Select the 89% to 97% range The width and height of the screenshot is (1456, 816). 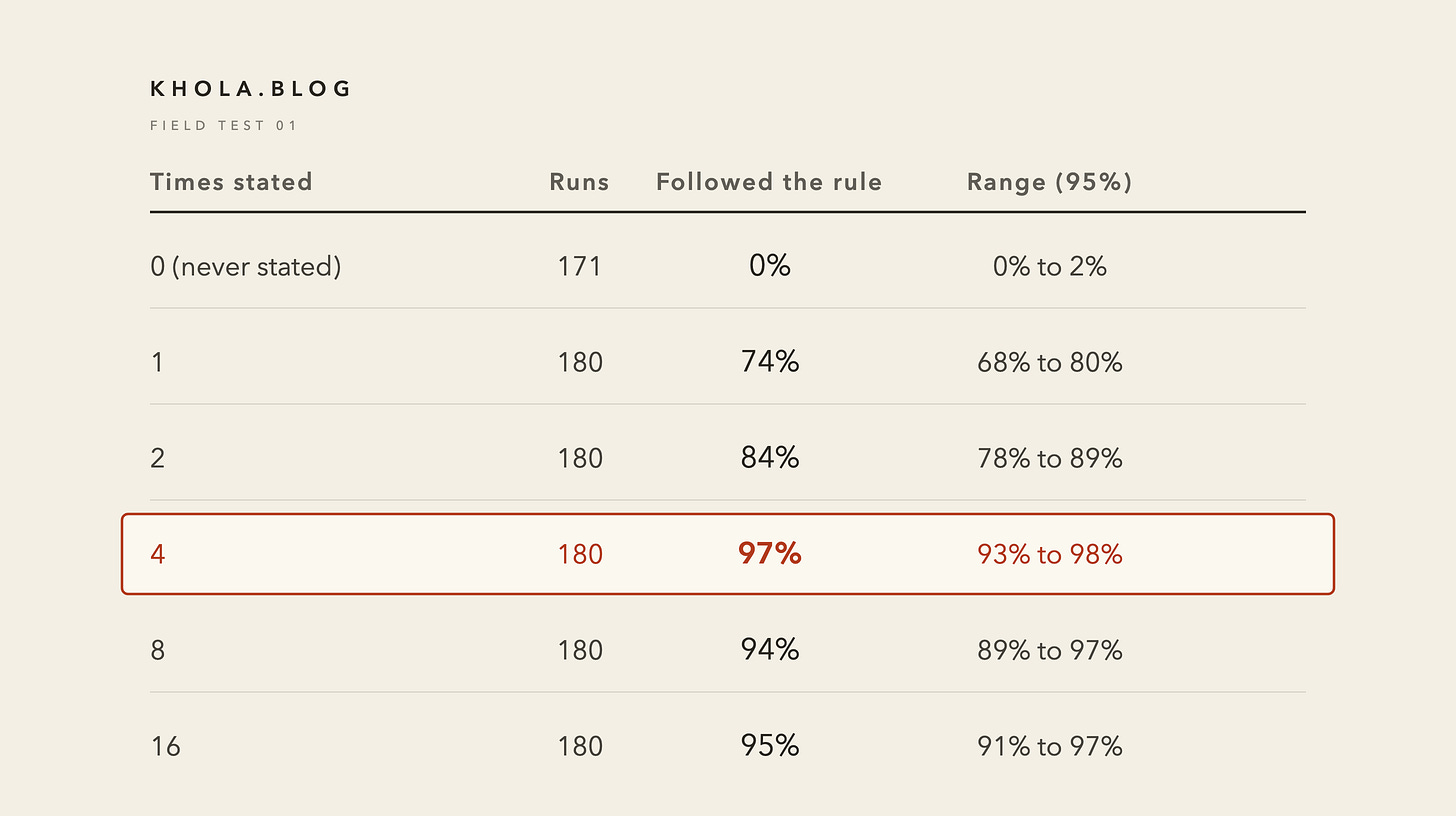(x=1049, y=650)
